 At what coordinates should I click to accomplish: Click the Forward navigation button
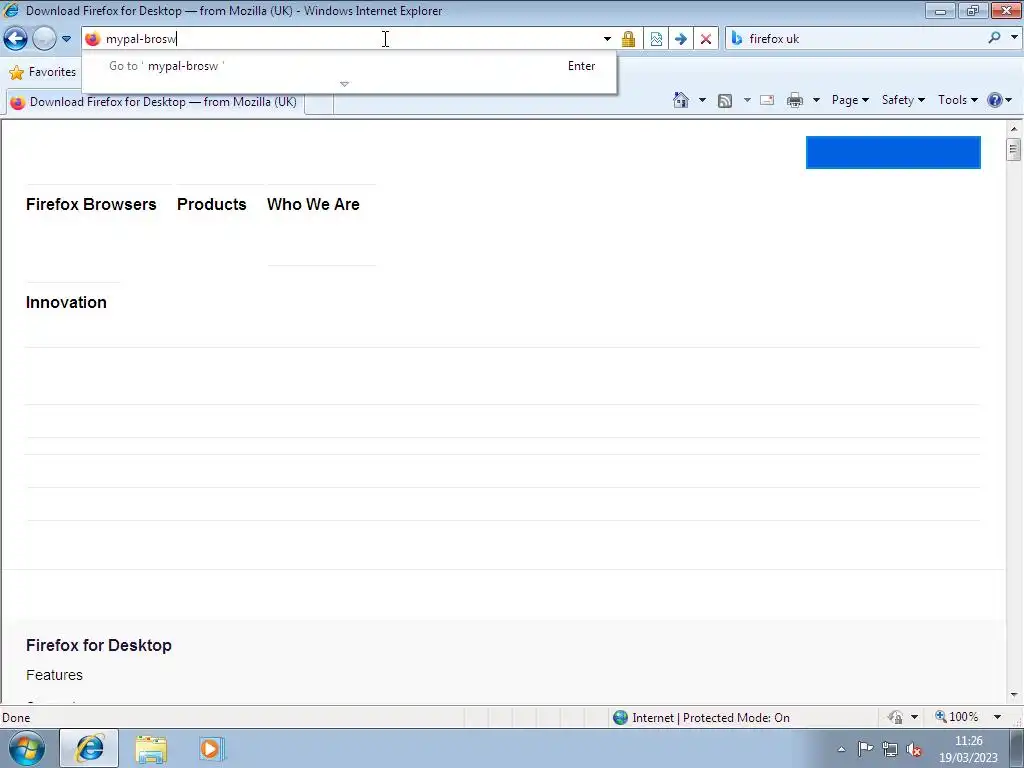[x=44, y=39]
